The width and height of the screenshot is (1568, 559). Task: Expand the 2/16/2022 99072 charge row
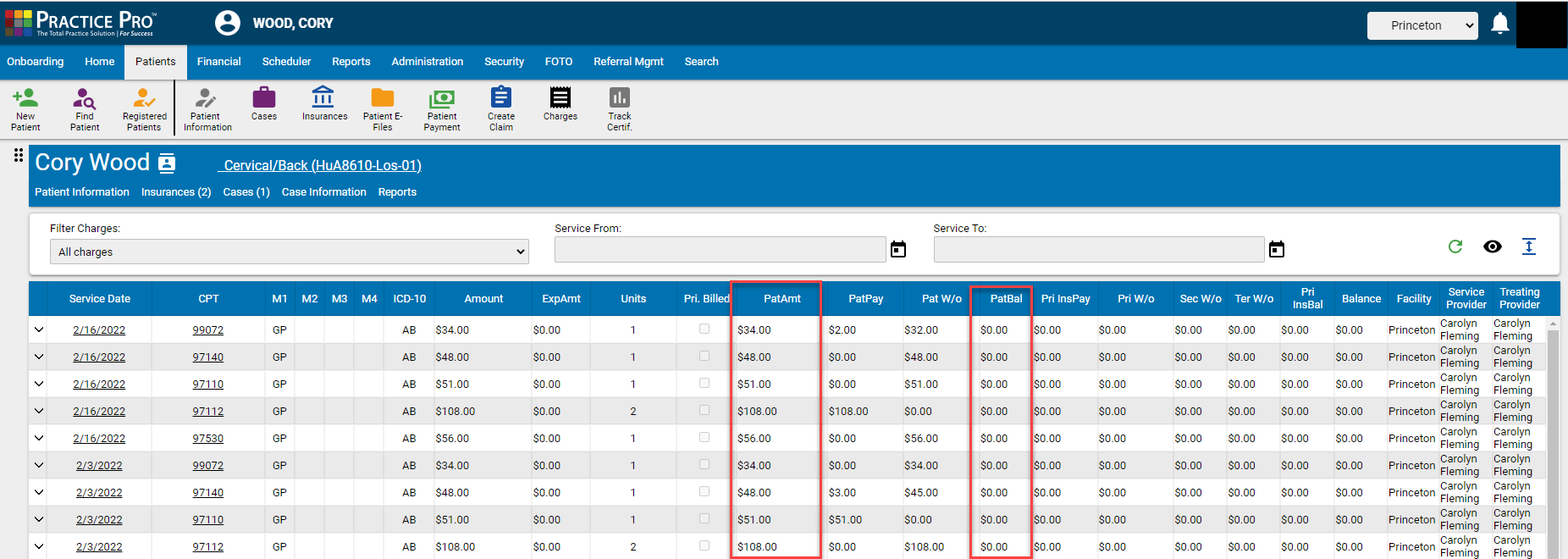(x=38, y=329)
